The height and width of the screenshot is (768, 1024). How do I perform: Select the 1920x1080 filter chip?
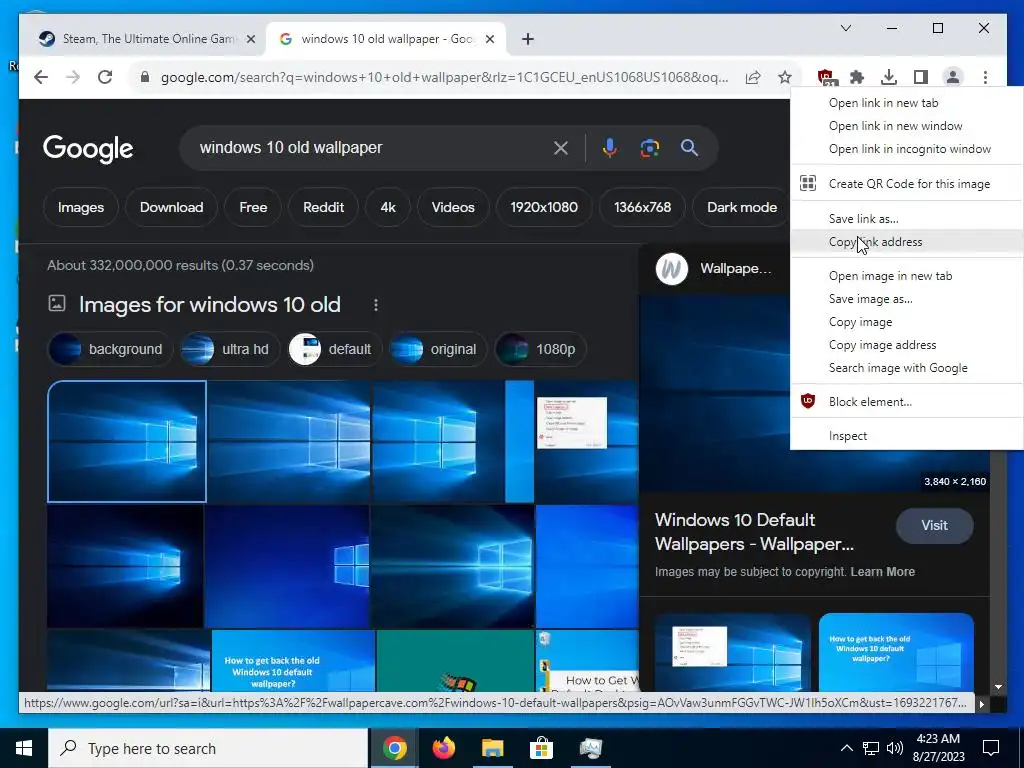click(x=544, y=208)
